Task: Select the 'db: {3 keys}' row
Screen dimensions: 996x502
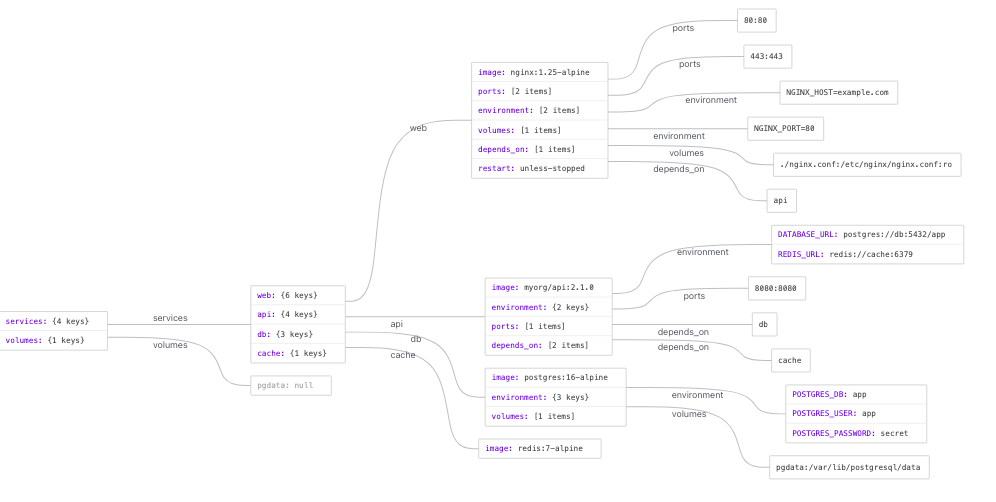Action: [298, 334]
